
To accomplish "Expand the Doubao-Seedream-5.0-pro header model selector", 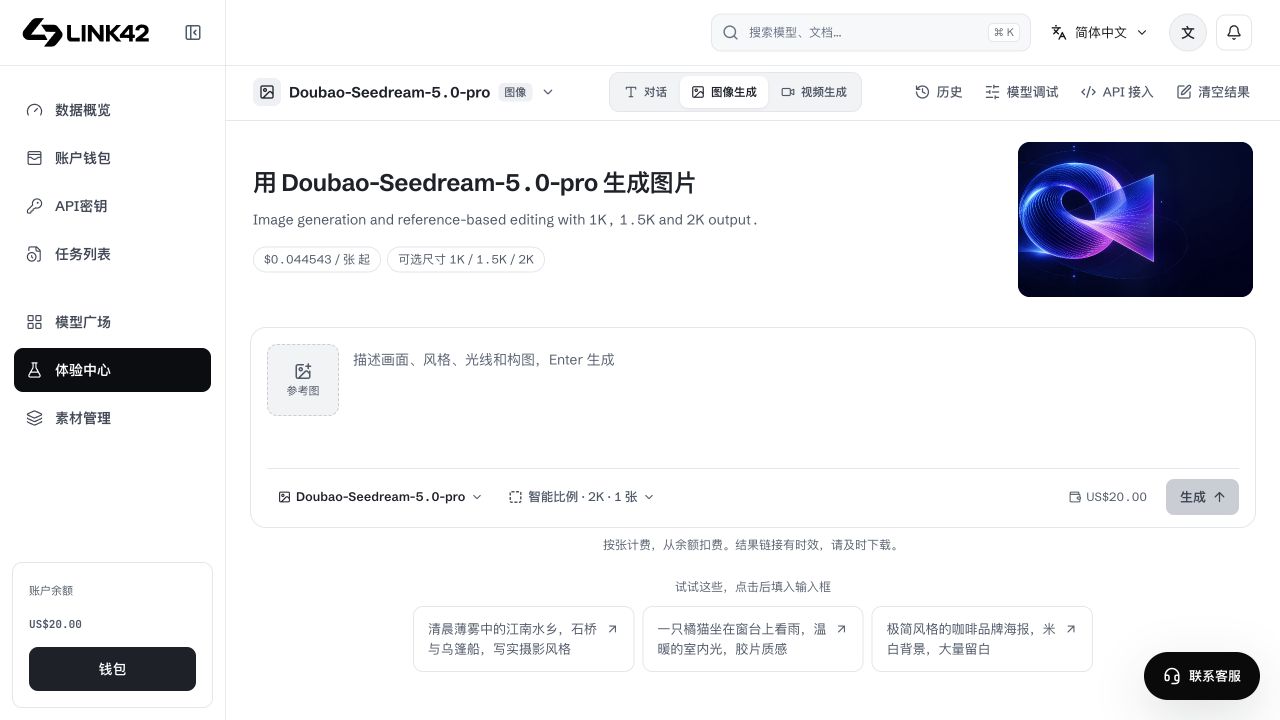I will click(x=404, y=92).
